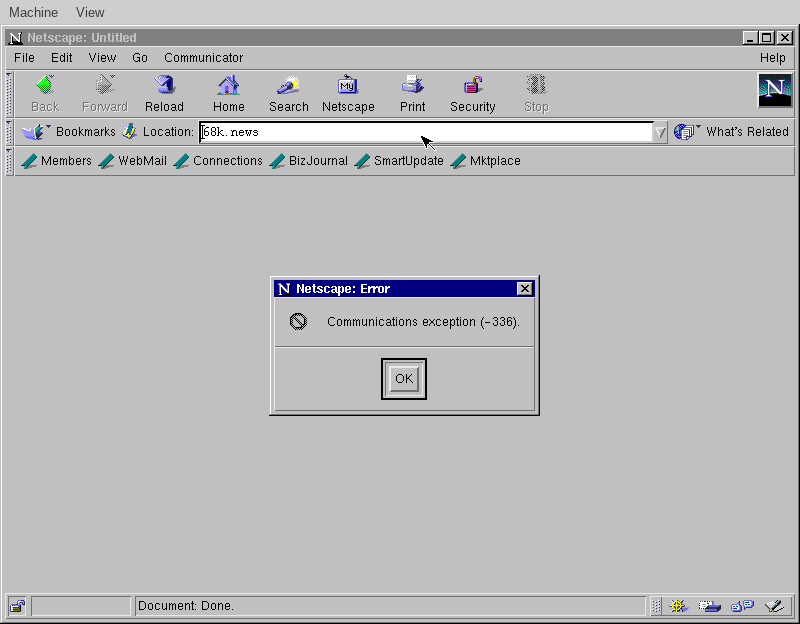
Task: Close the Netscape Error dialog
Action: [x=524, y=289]
